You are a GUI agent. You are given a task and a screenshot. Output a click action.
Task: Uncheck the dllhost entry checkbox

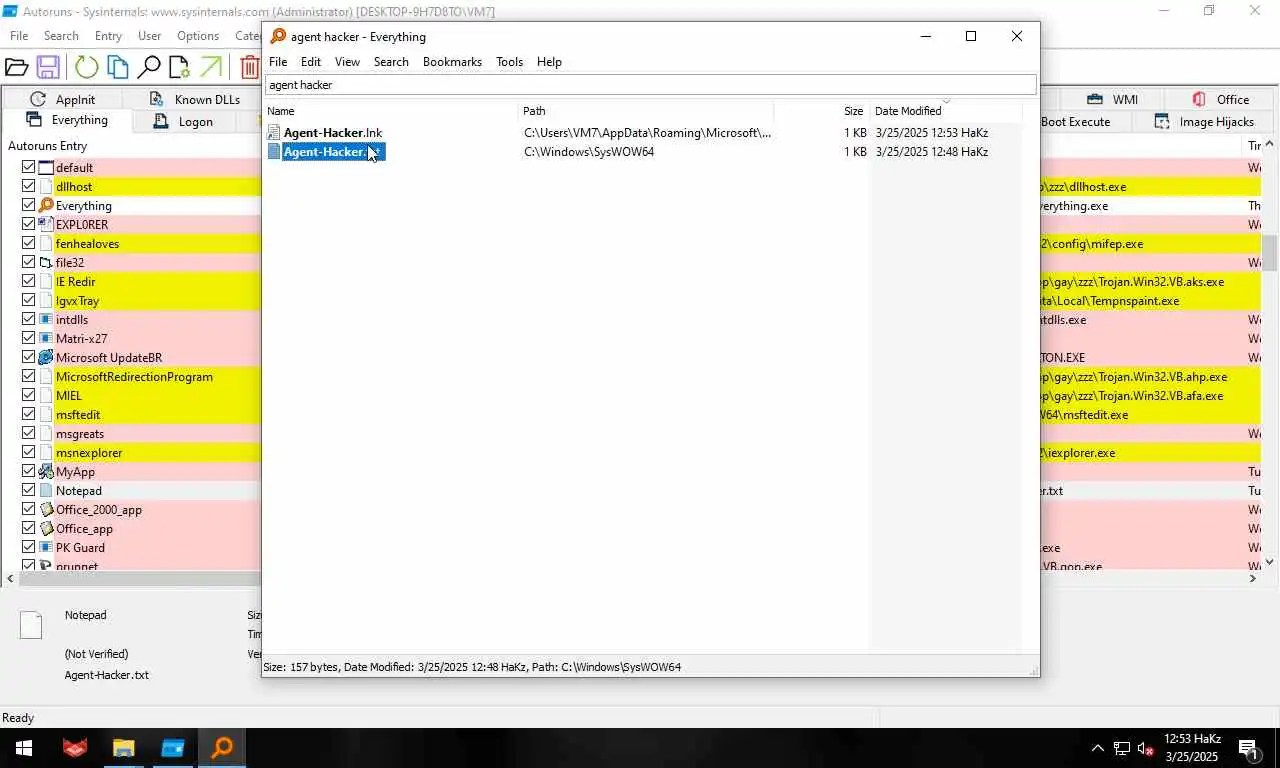29,187
